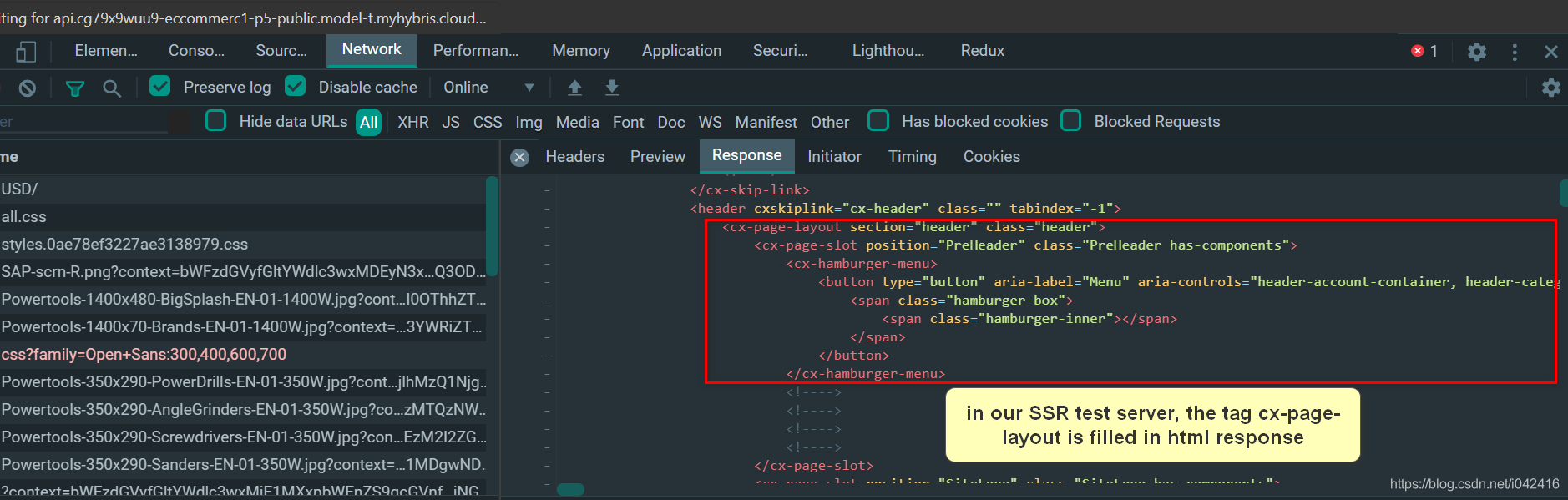Open Network panel settings gear
The height and width of the screenshot is (500, 1568).
[1551, 88]
